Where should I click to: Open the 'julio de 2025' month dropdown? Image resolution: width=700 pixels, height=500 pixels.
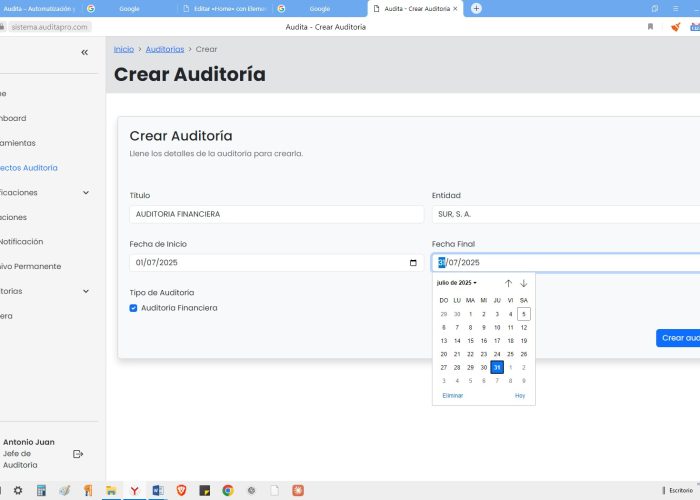click(457, 283)
